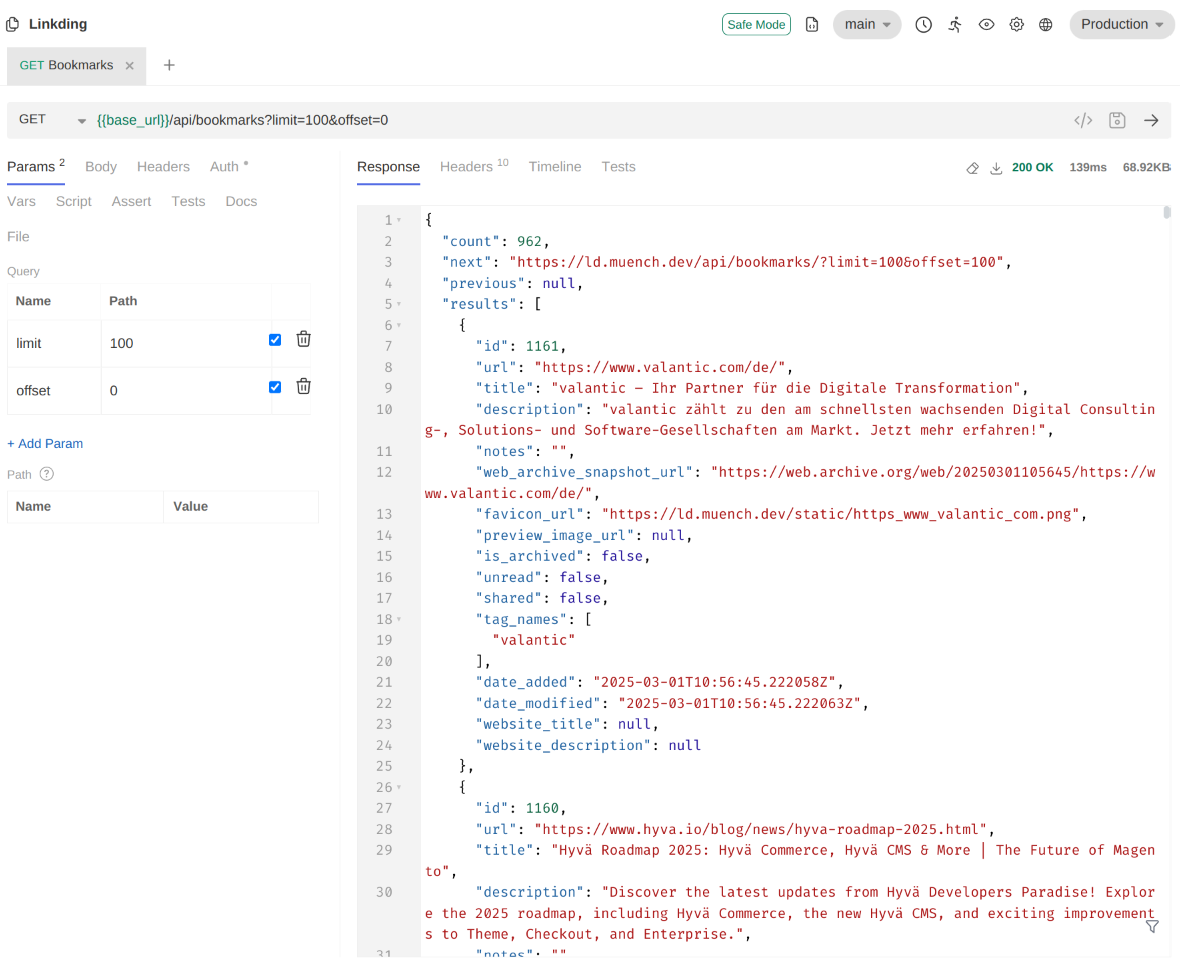Open the collection runner running-man icon
The image size is (1180, 966).
click(x=955, y=25)
